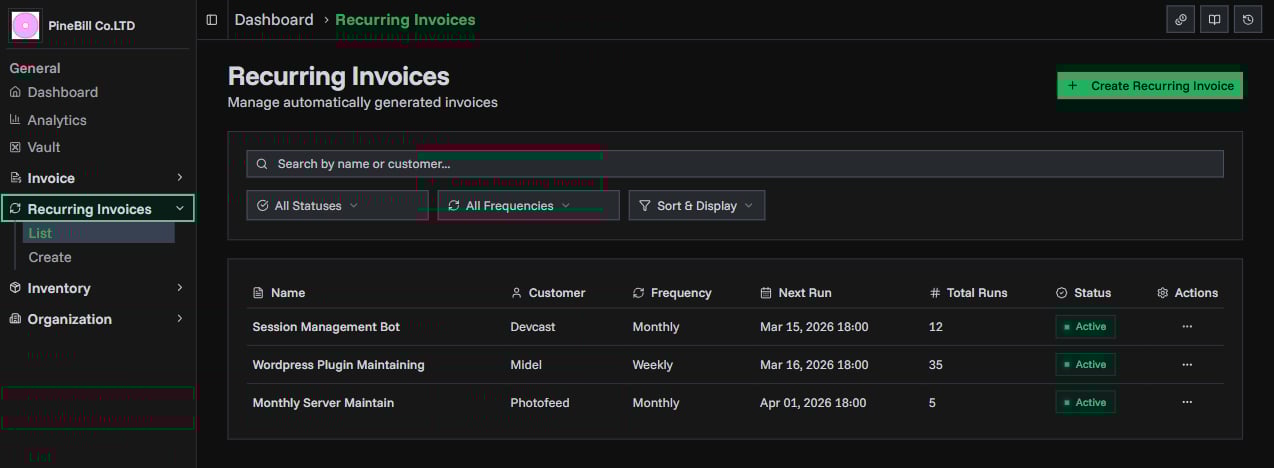The height and width of the screenshot is (468, 1274).
Task: Click the Status column check-circle icon
Action: tap(1061, 293)
